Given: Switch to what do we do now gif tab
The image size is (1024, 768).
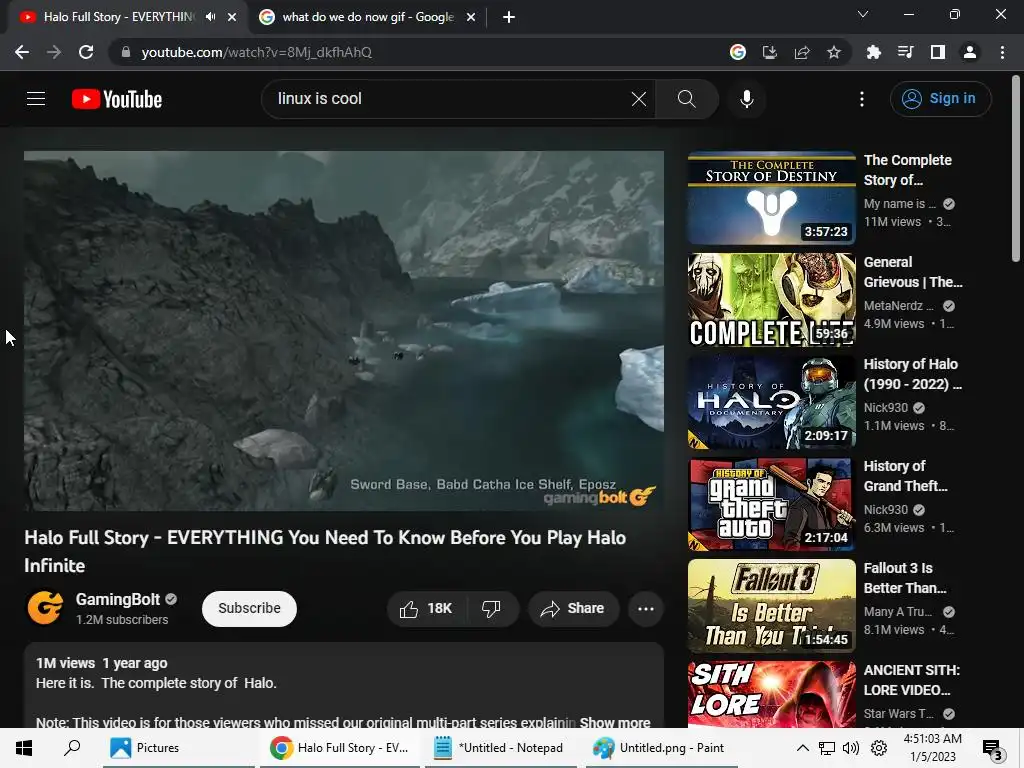Looking at the screenshot, I should (x=367, y=17).
